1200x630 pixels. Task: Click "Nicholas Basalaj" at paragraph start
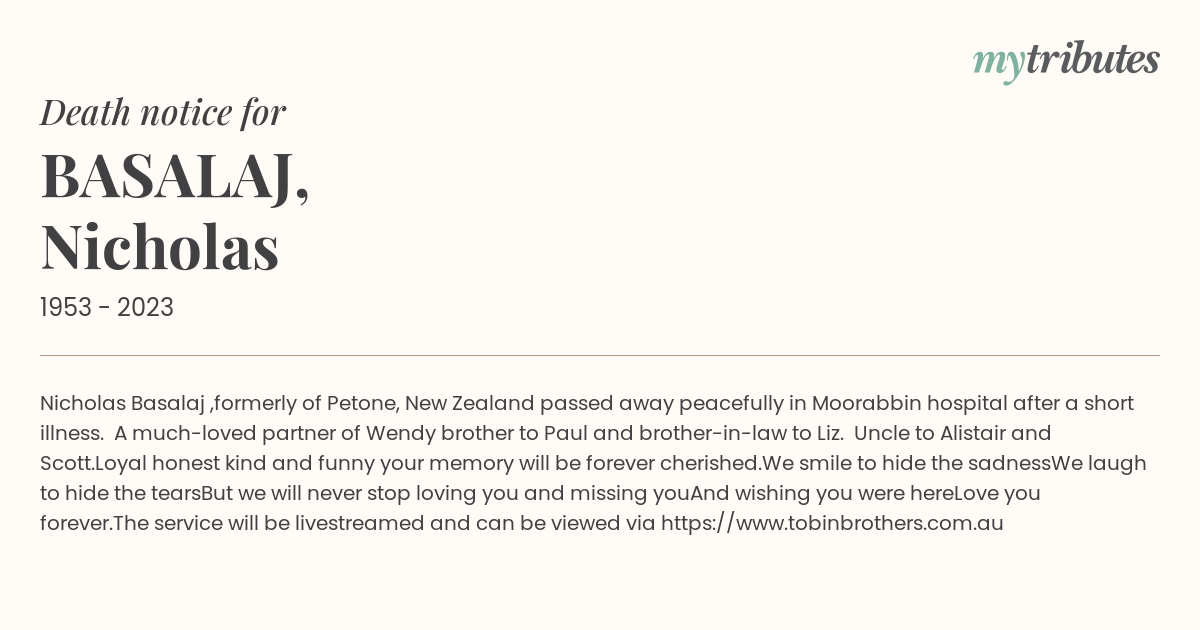122,403
